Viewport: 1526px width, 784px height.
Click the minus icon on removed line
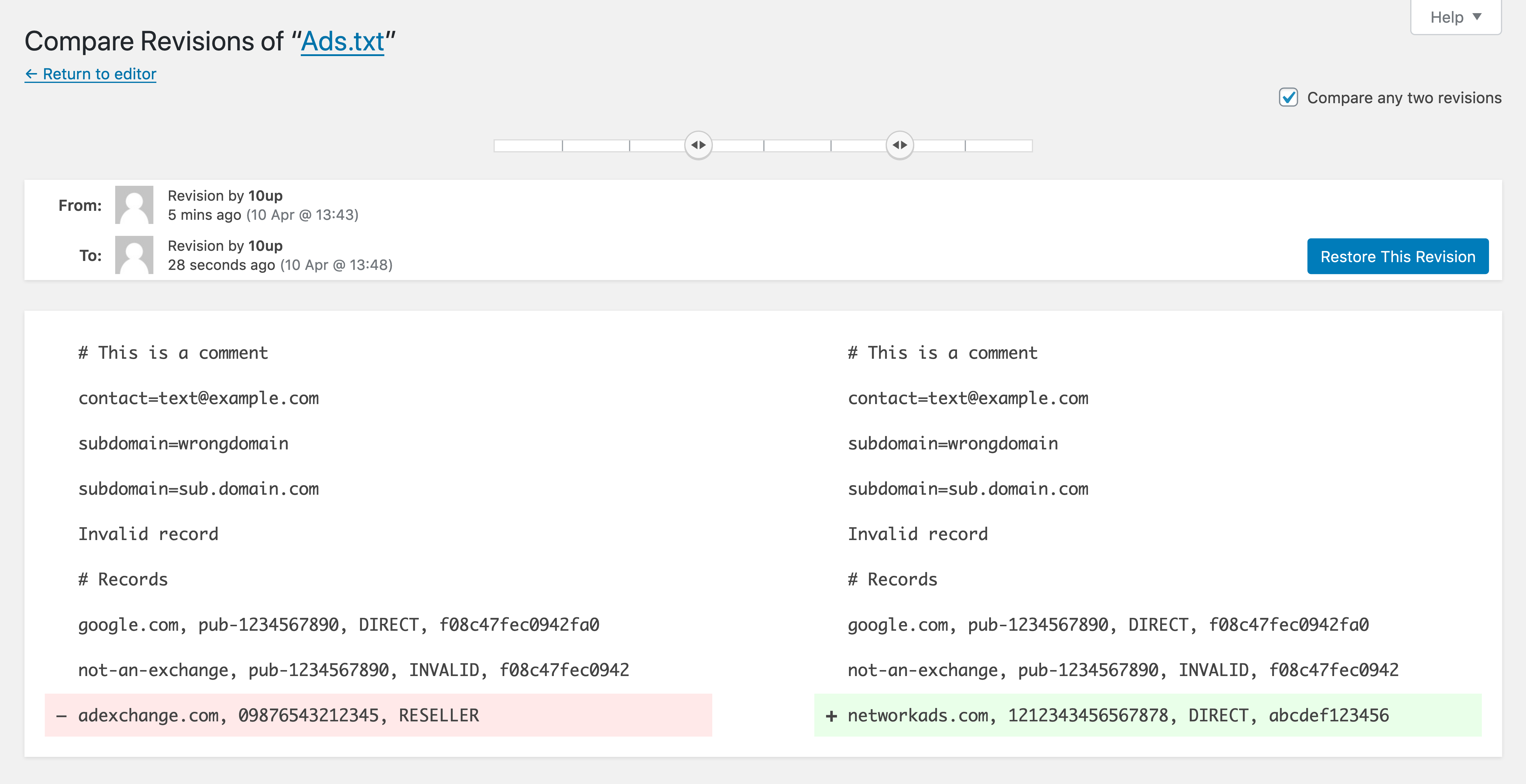[x=61, y=716]
